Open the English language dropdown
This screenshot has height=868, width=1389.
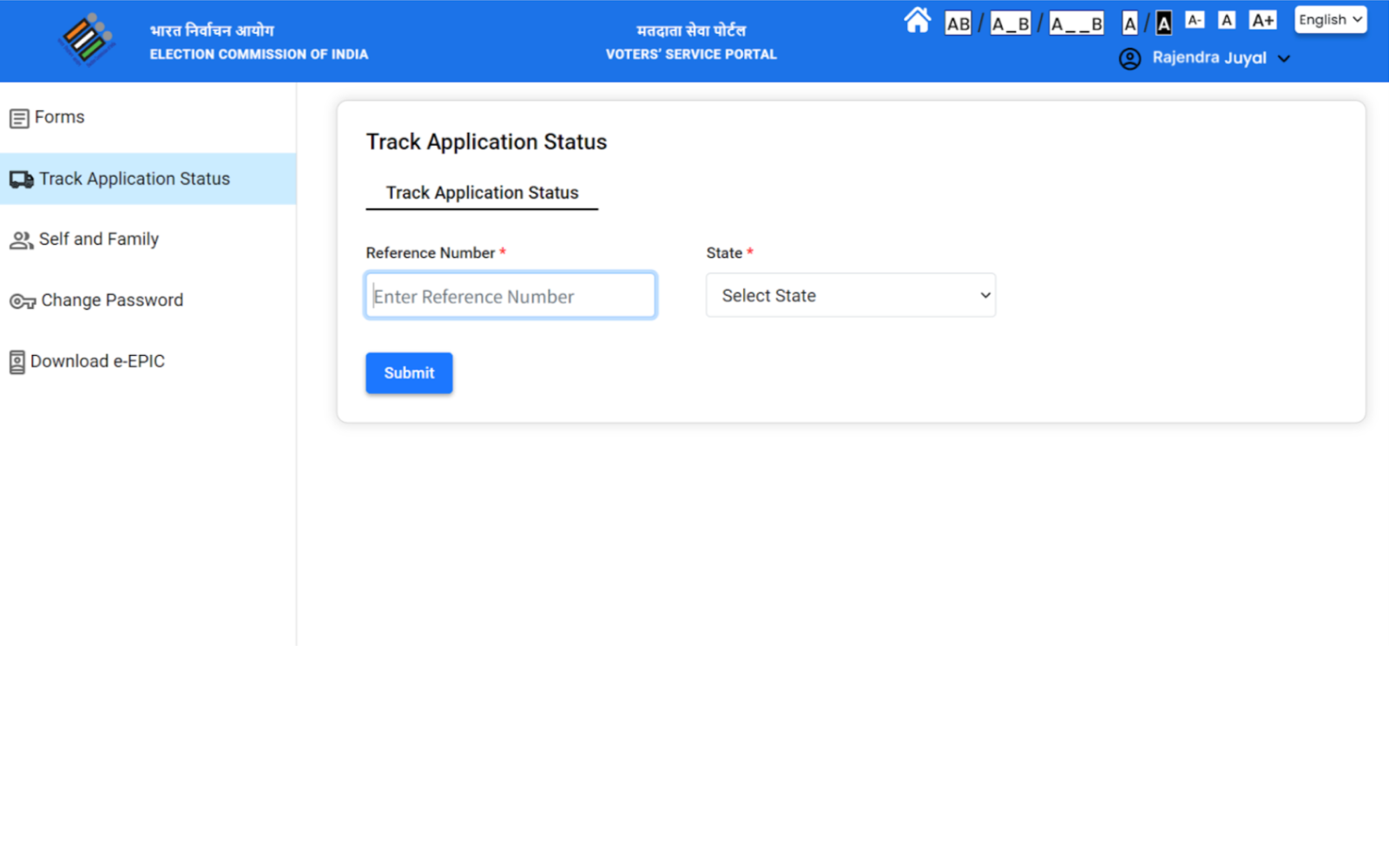(1330, 19)
